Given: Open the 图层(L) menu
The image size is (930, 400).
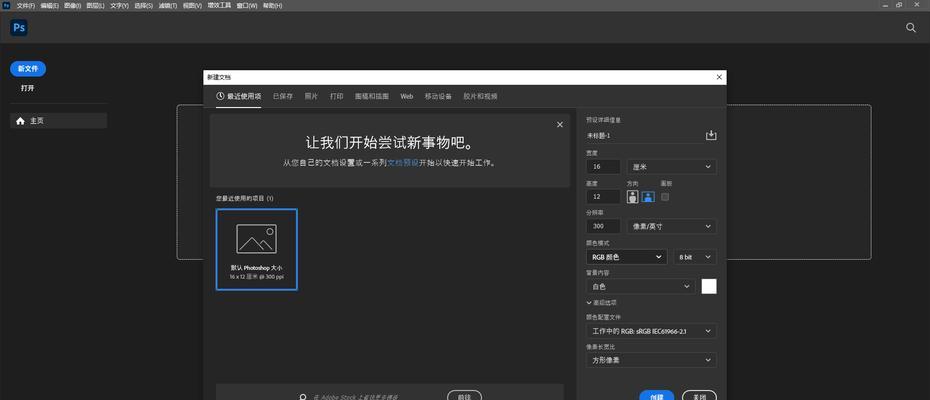Looking at the screenshot, I should [x=95, y=5].
